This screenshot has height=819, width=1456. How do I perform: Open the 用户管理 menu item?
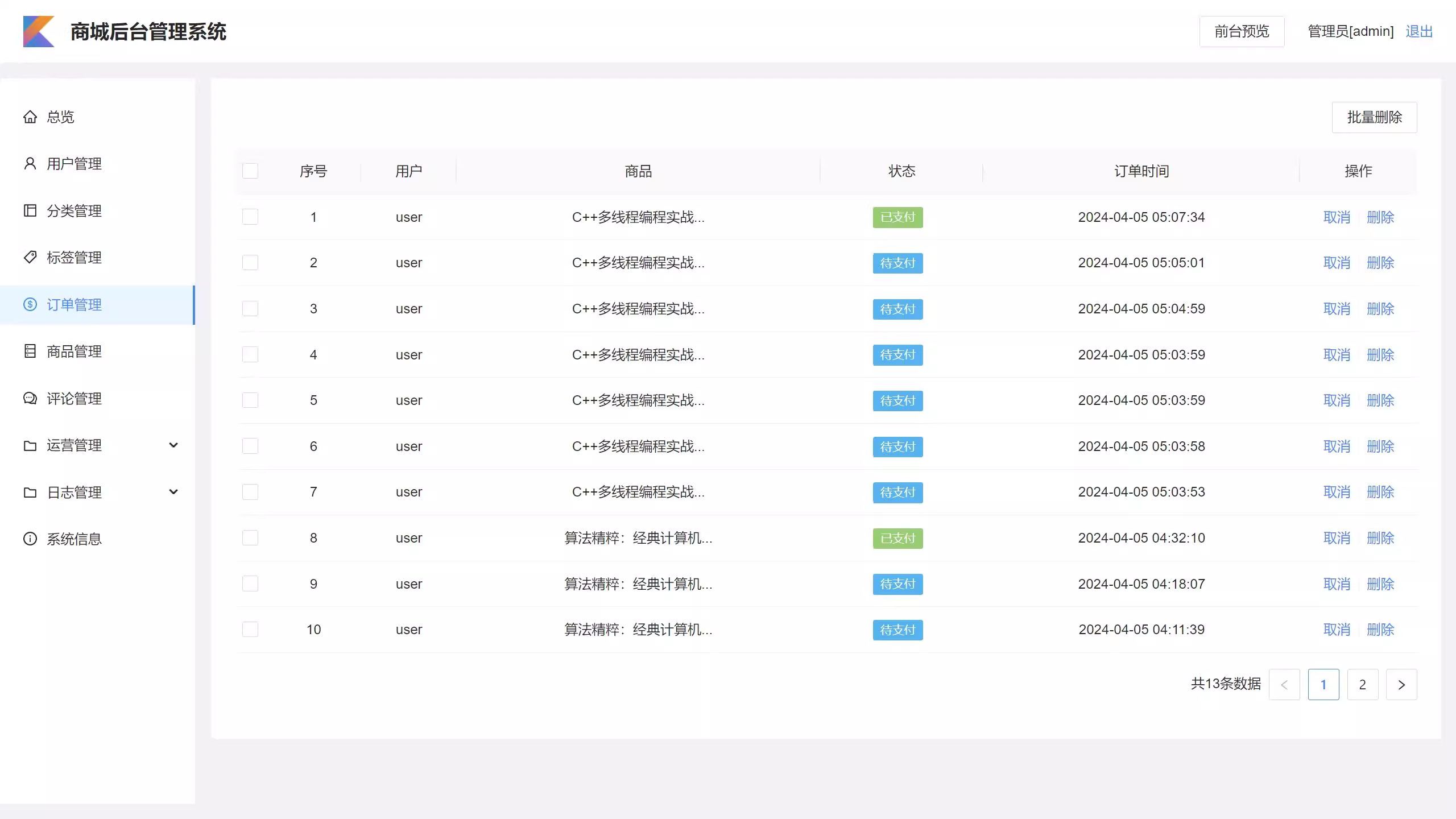[x=97, y=164]
